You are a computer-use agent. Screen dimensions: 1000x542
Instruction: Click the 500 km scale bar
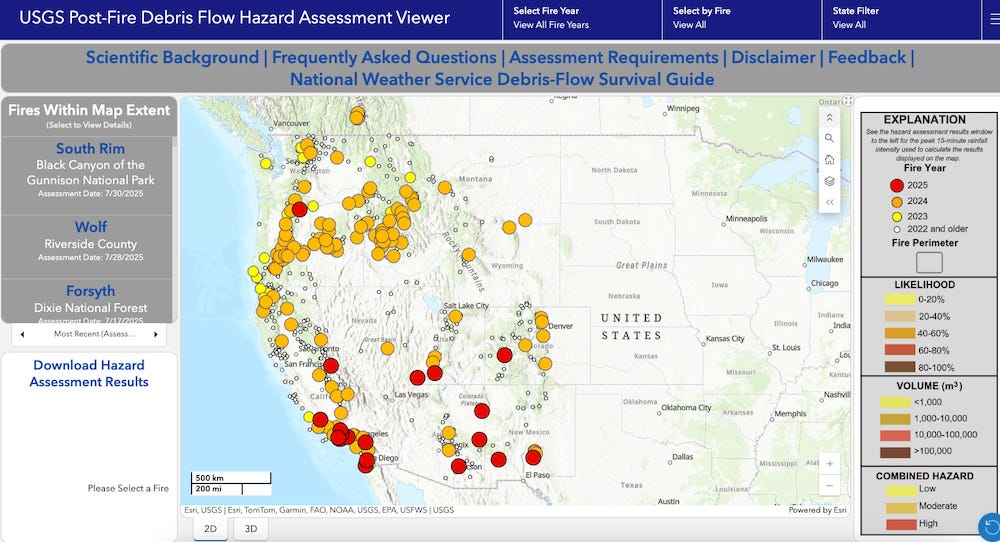tap(231, 478)
